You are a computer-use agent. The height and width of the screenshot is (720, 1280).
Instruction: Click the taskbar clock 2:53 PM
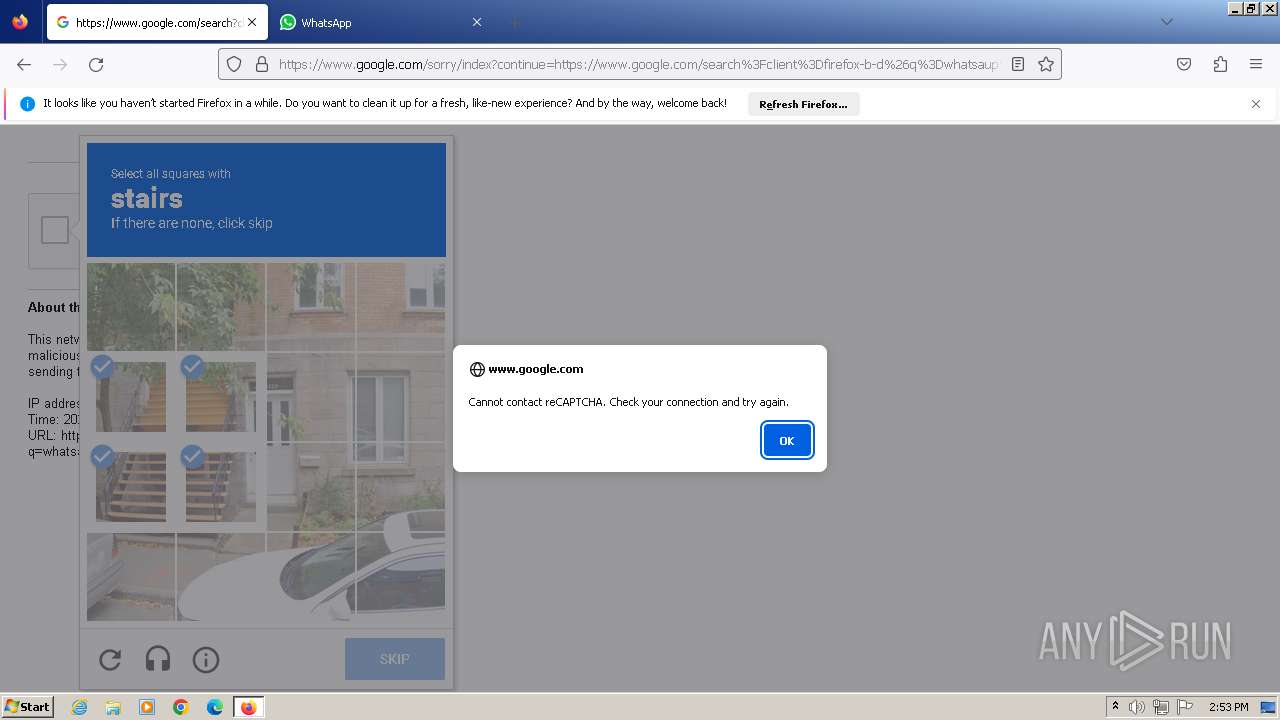(x=1229, y=707)
